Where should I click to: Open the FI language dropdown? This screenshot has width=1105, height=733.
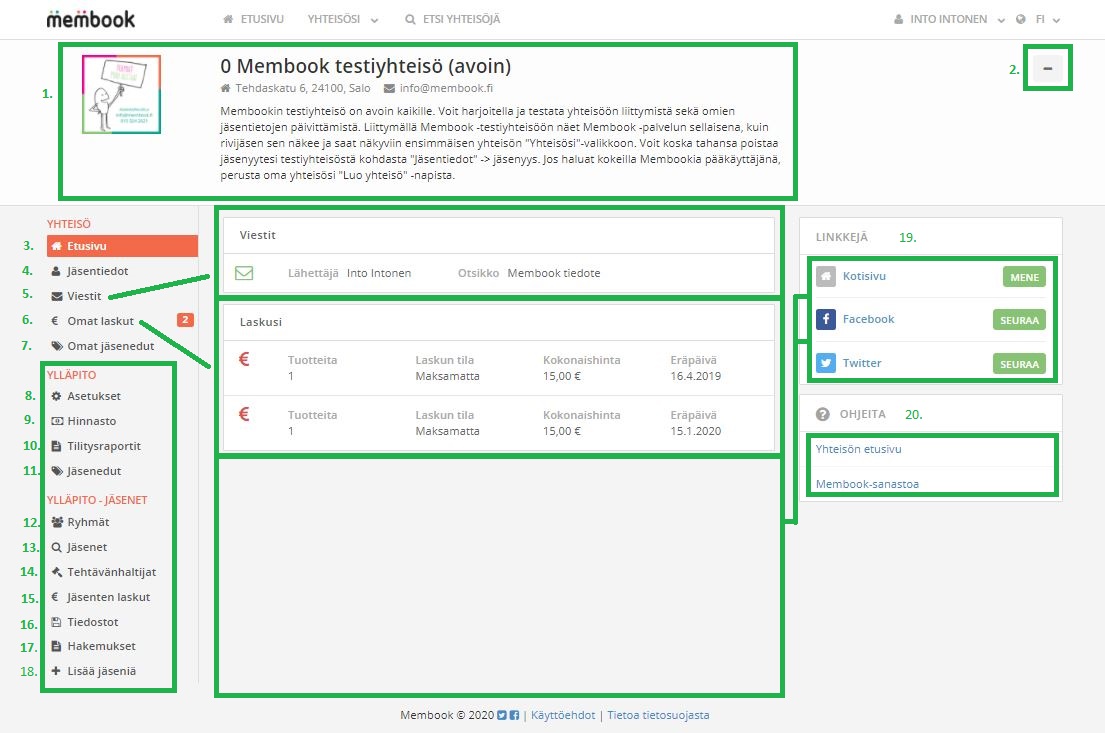click(x=1047, y=20)
